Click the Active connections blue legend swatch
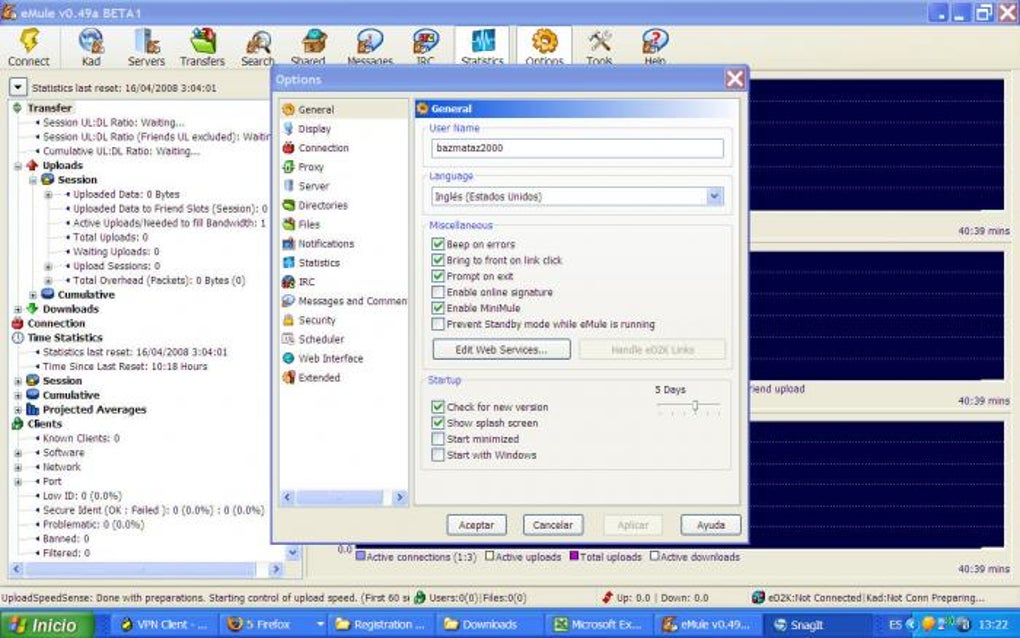The height and width of the screenshot is (638, 1020). pyautogui.click(x=360, y=557)
